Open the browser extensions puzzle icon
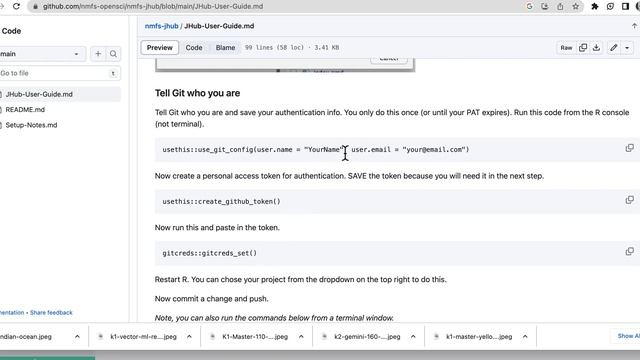 pyautogui.click(x=595, y=6)
